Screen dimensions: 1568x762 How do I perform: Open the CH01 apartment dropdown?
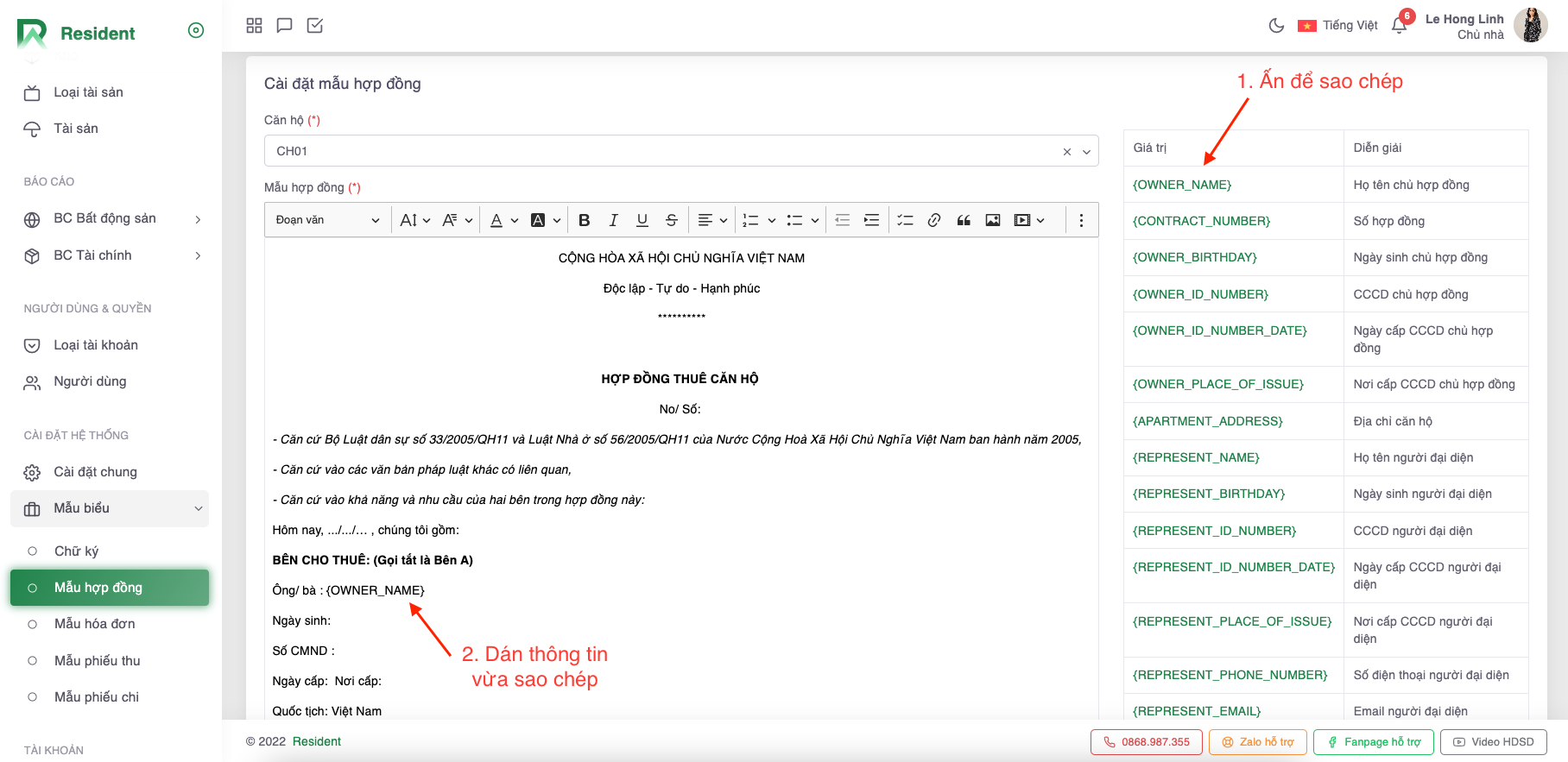tap(680, 151)
